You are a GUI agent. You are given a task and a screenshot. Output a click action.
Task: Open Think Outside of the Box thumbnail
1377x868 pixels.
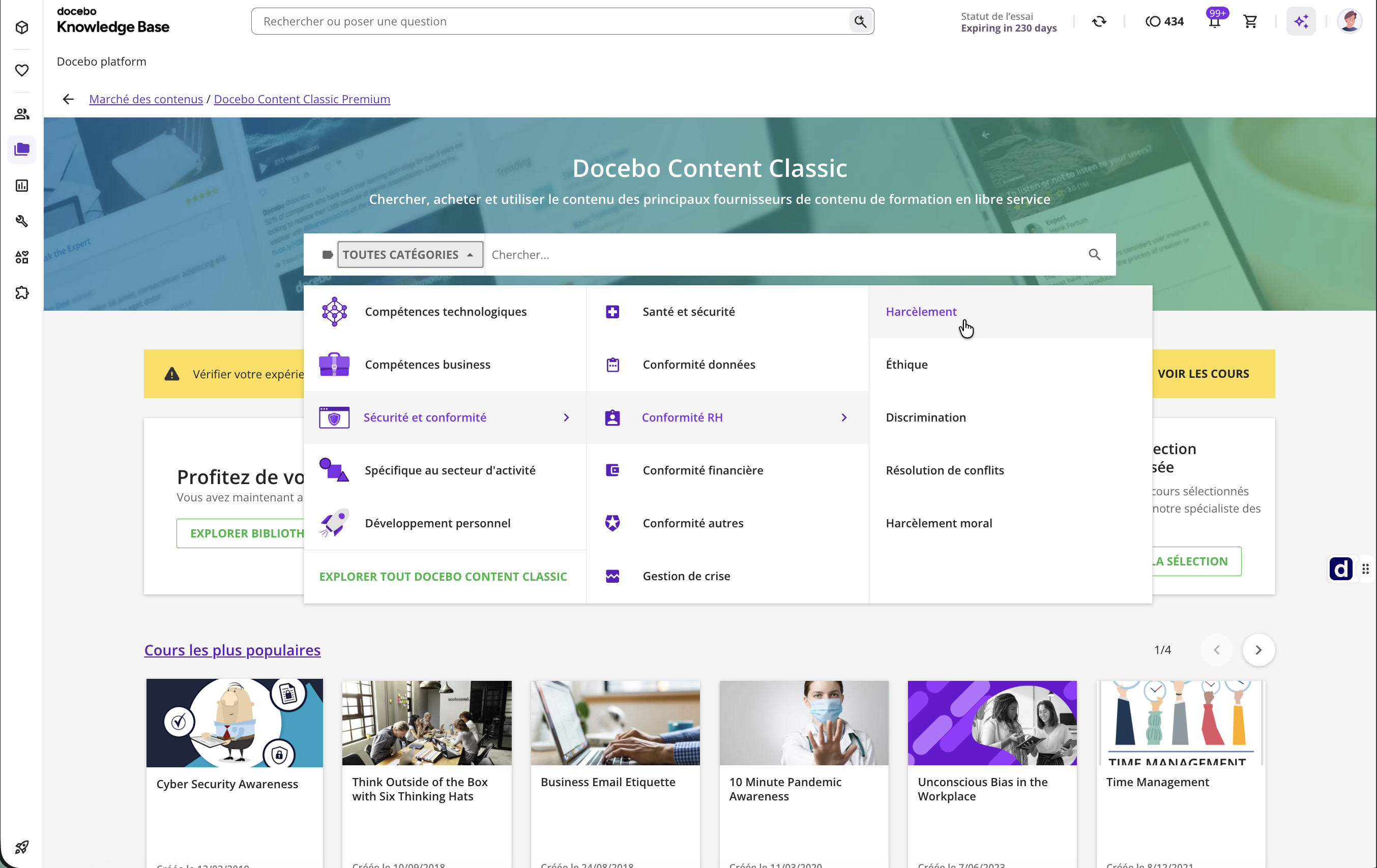(x=427, y=723)
